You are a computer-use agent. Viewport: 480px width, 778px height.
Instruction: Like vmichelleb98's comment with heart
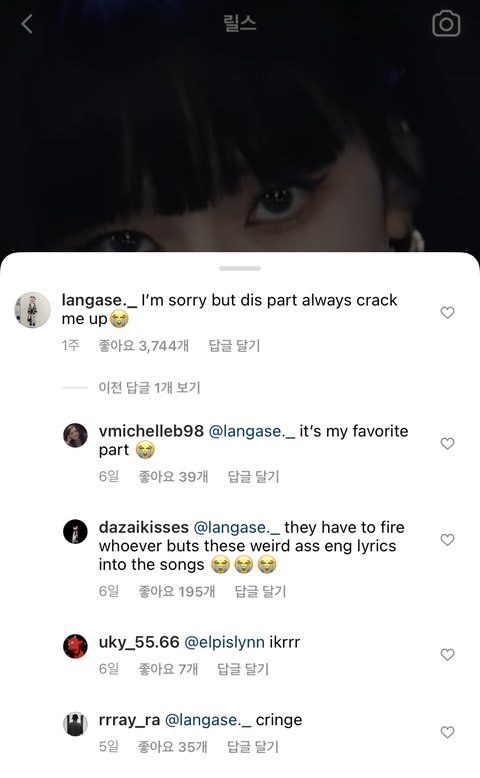(447, 443)
